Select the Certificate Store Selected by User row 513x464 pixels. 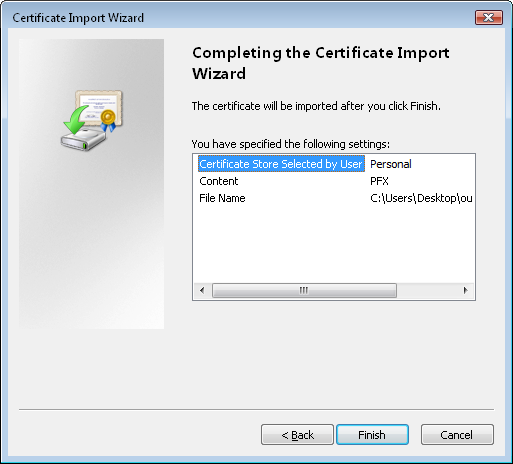[281, 164]
